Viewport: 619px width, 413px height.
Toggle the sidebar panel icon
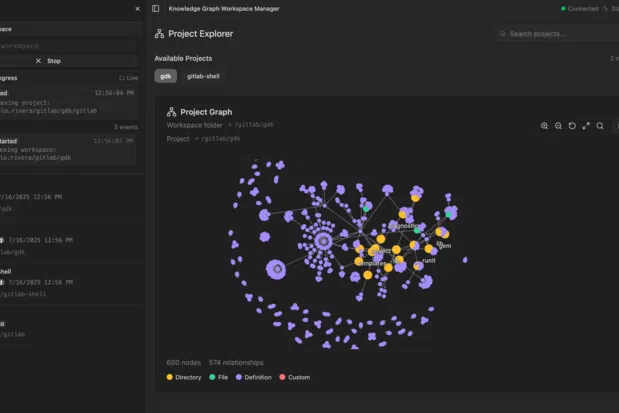(155, 8)
